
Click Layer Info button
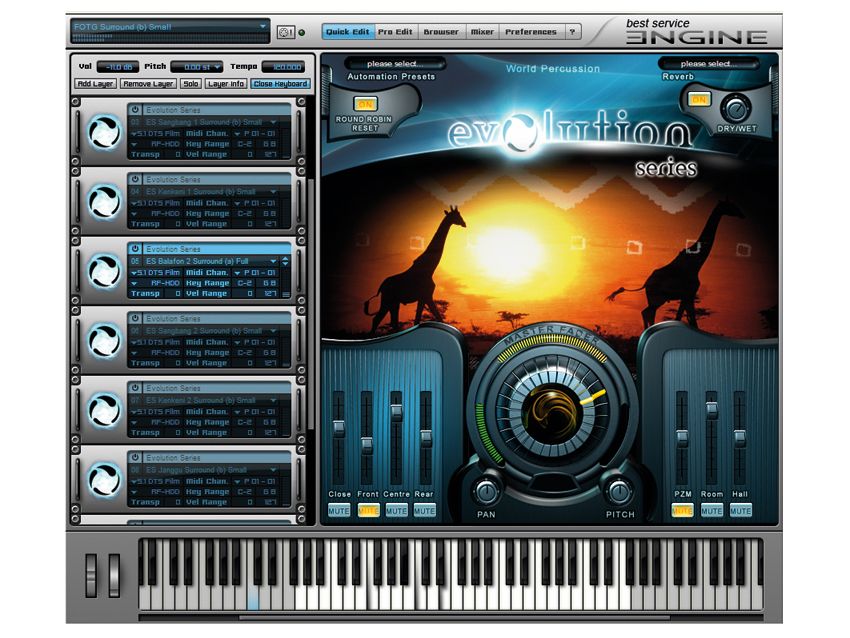[226, 83]
